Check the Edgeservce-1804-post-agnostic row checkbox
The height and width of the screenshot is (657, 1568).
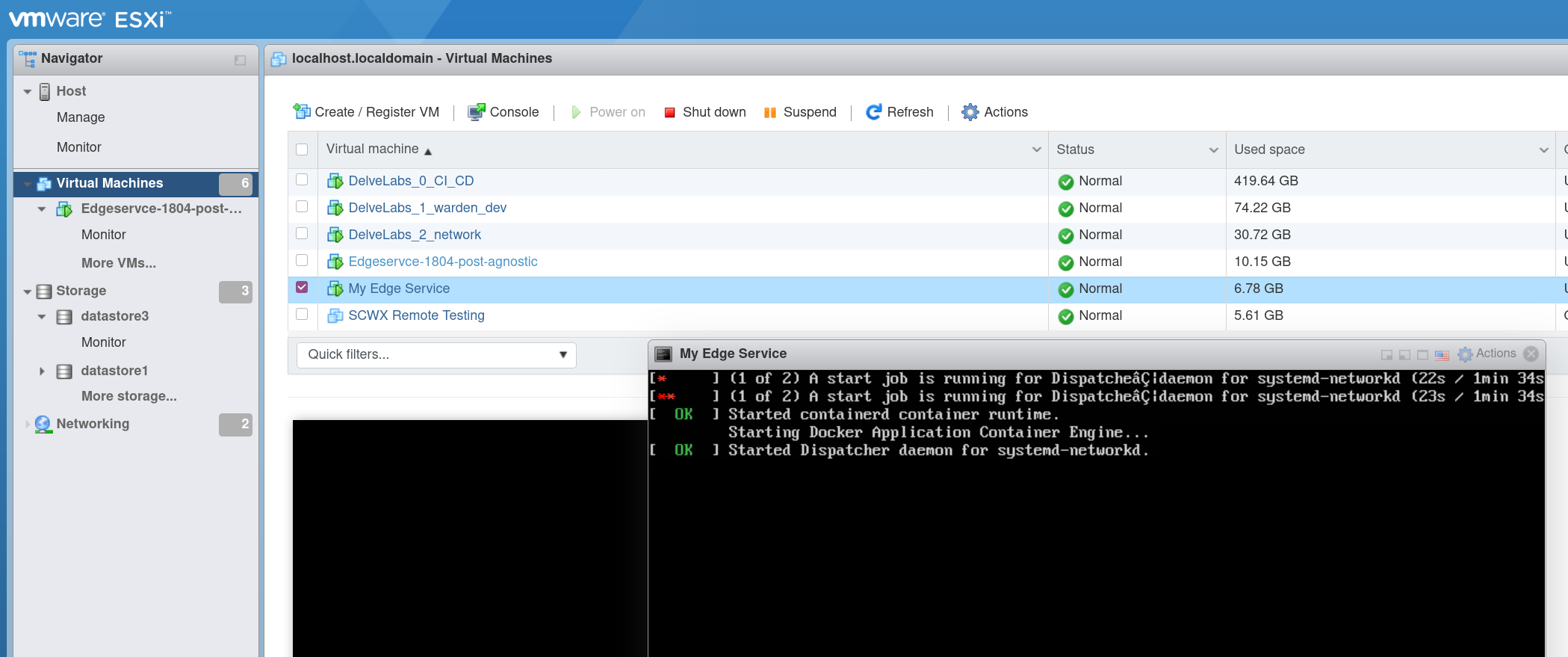click(x=302, y=260)
